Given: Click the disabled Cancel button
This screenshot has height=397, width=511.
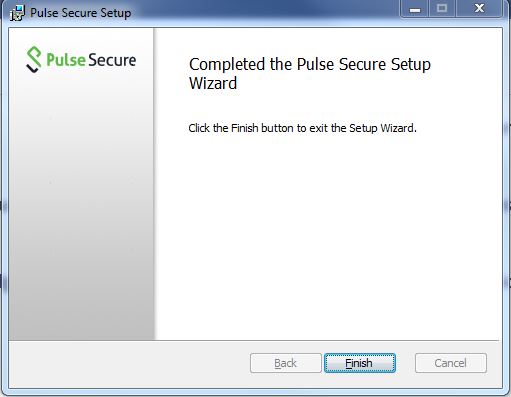Looking at the screenshot, I should tap(451, 363).
